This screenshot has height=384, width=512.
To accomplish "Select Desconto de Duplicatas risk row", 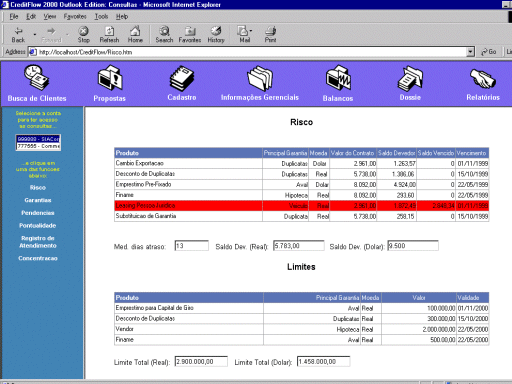I will tap(301, 174).
